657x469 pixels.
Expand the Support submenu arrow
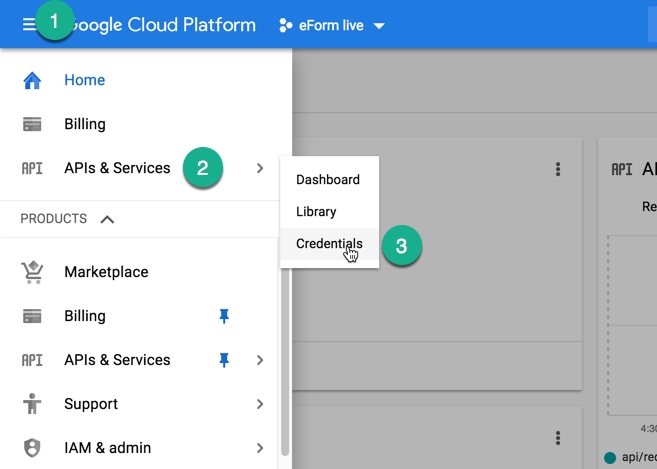[260, 404]
